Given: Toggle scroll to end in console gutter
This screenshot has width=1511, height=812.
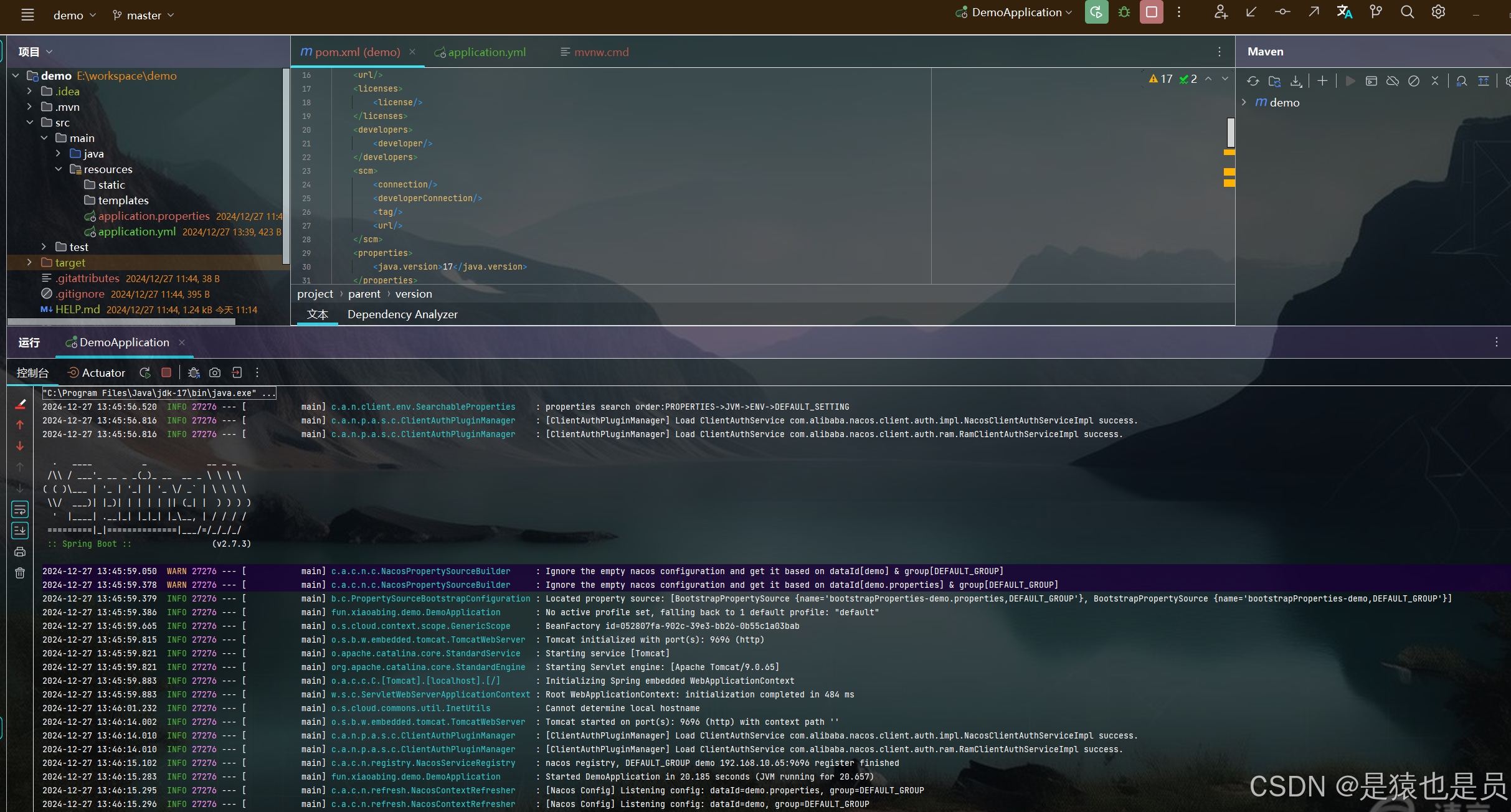Looking at the screenshot, I should (x=20, y=531).
